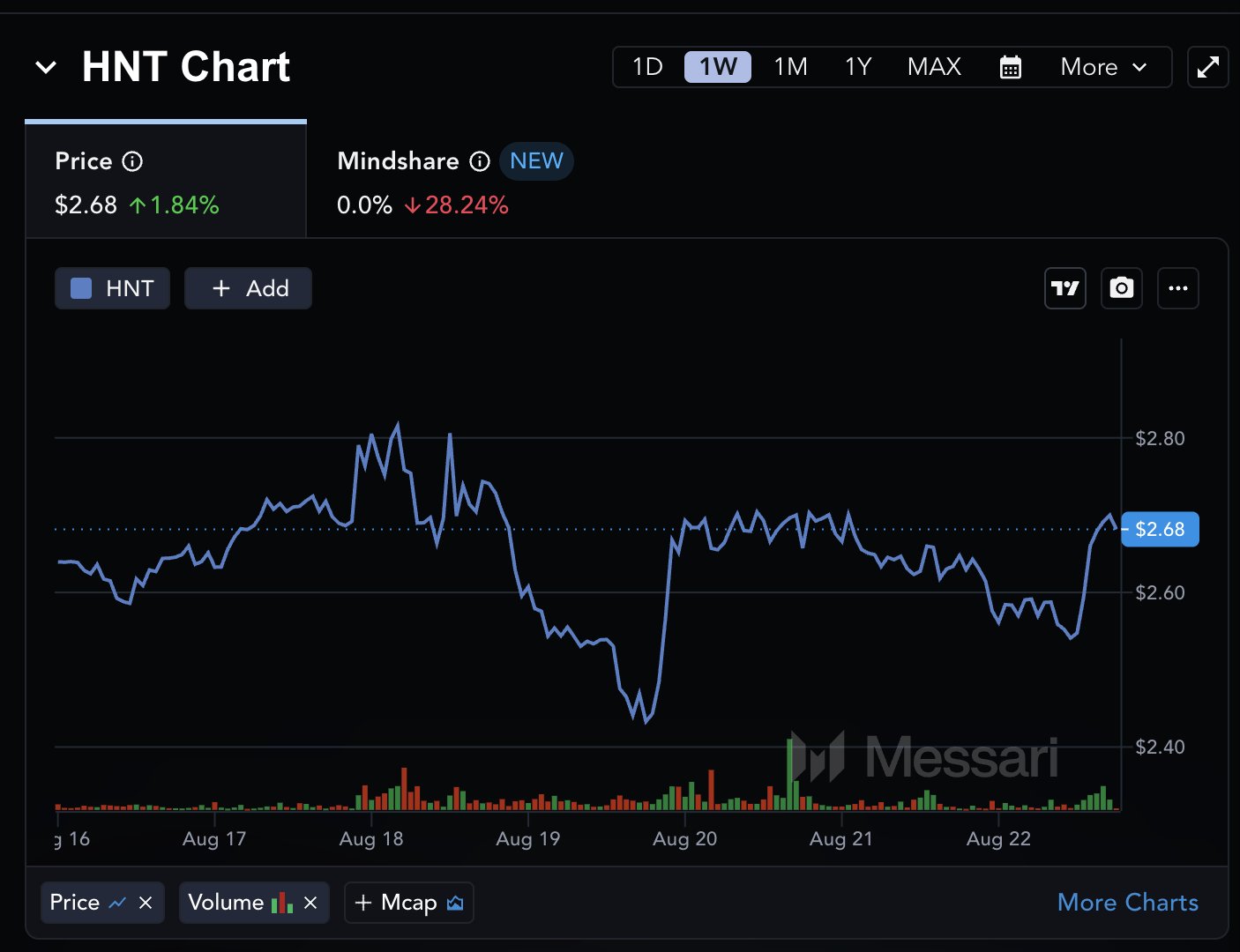Collapse the HNT Chart section chevron
Viewport: 1240px width, 952px height.
46,67
